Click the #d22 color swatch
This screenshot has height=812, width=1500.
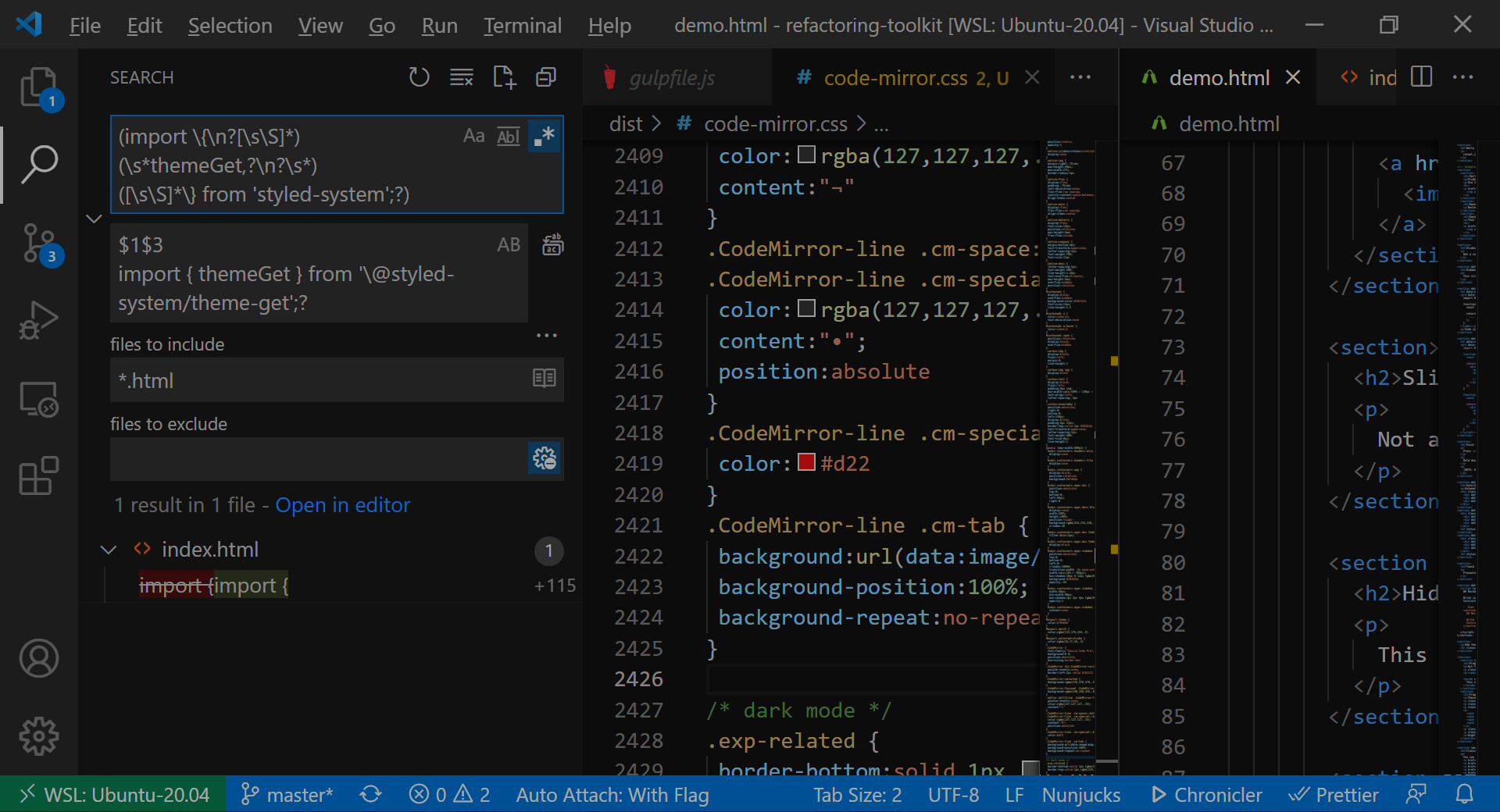(806, 462)
